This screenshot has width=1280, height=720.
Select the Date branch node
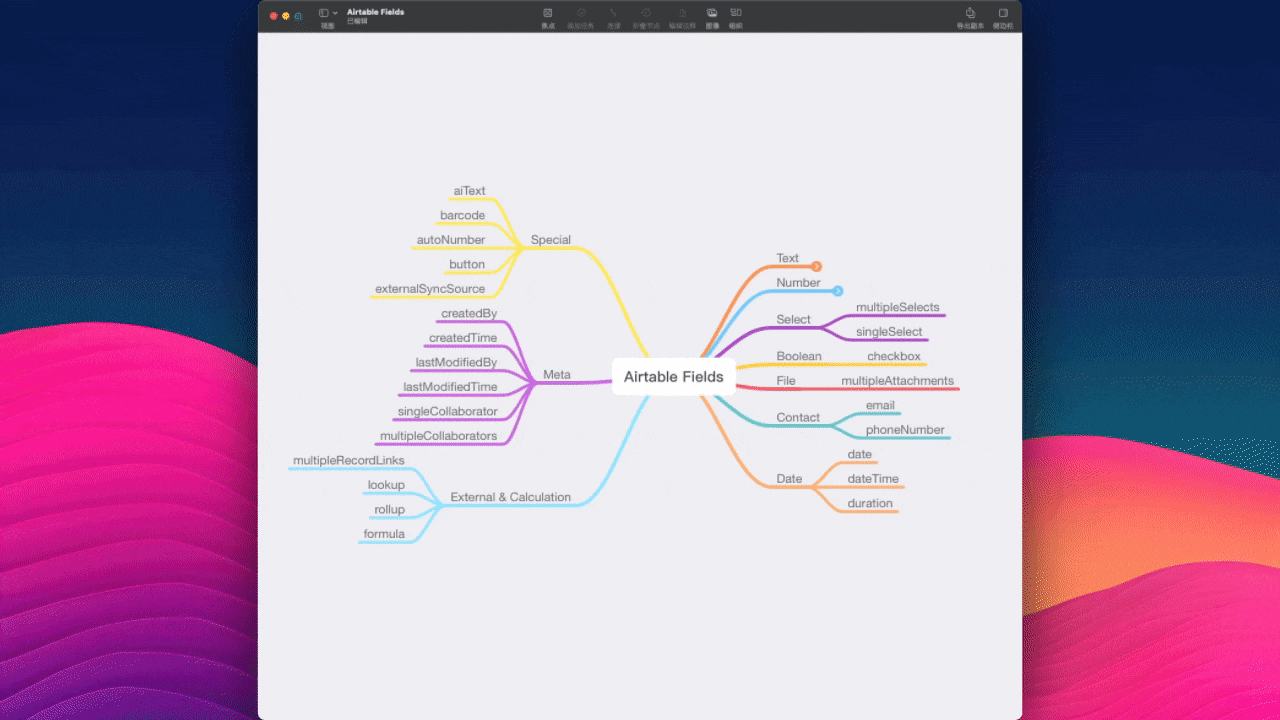click(789, 479)
